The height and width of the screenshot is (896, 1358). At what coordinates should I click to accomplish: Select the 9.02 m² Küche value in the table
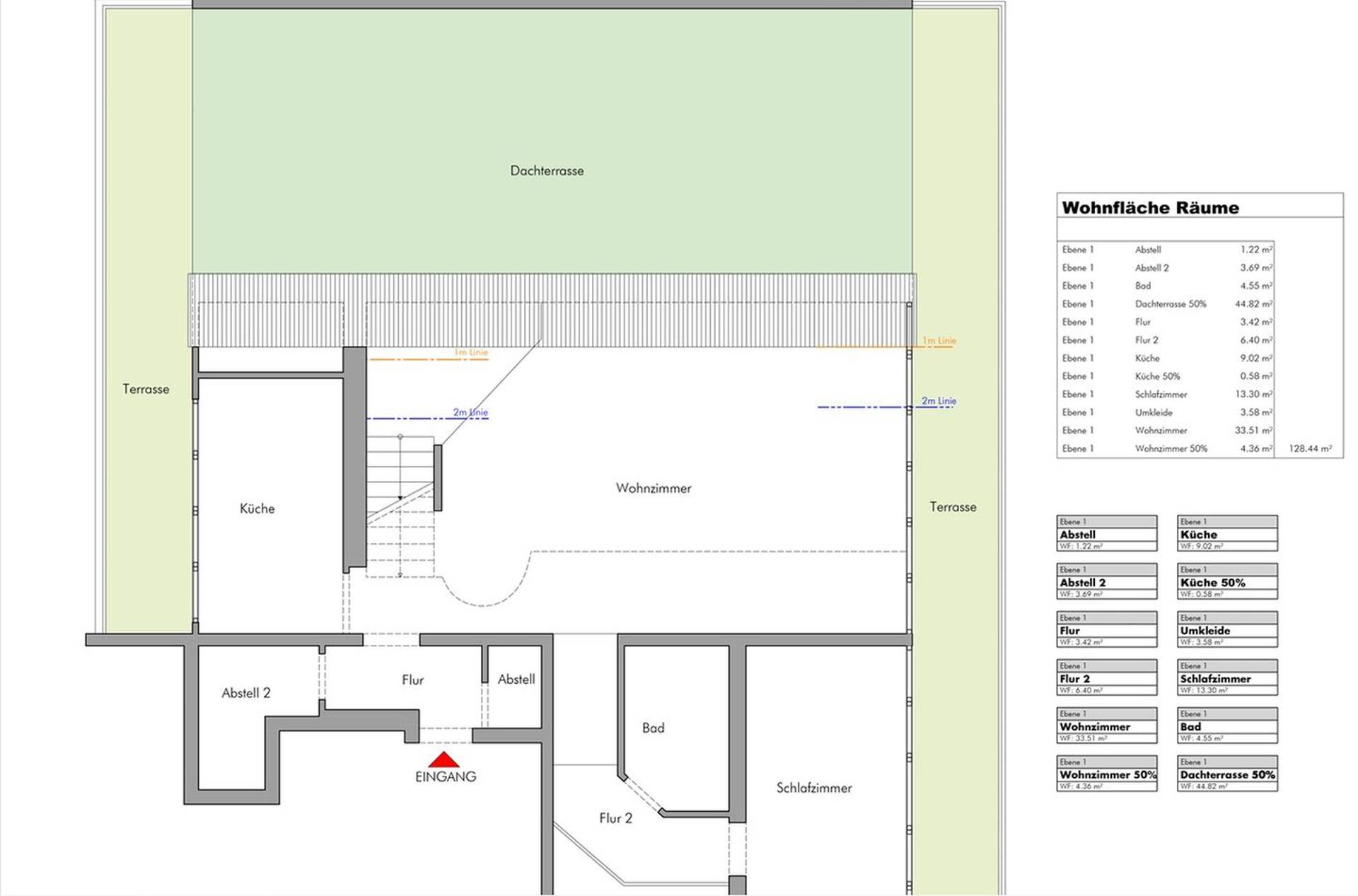[x=1256, y=359]
